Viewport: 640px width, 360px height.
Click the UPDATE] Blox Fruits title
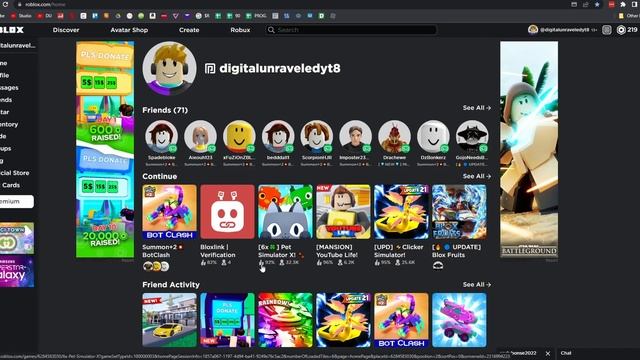point(456,251)
